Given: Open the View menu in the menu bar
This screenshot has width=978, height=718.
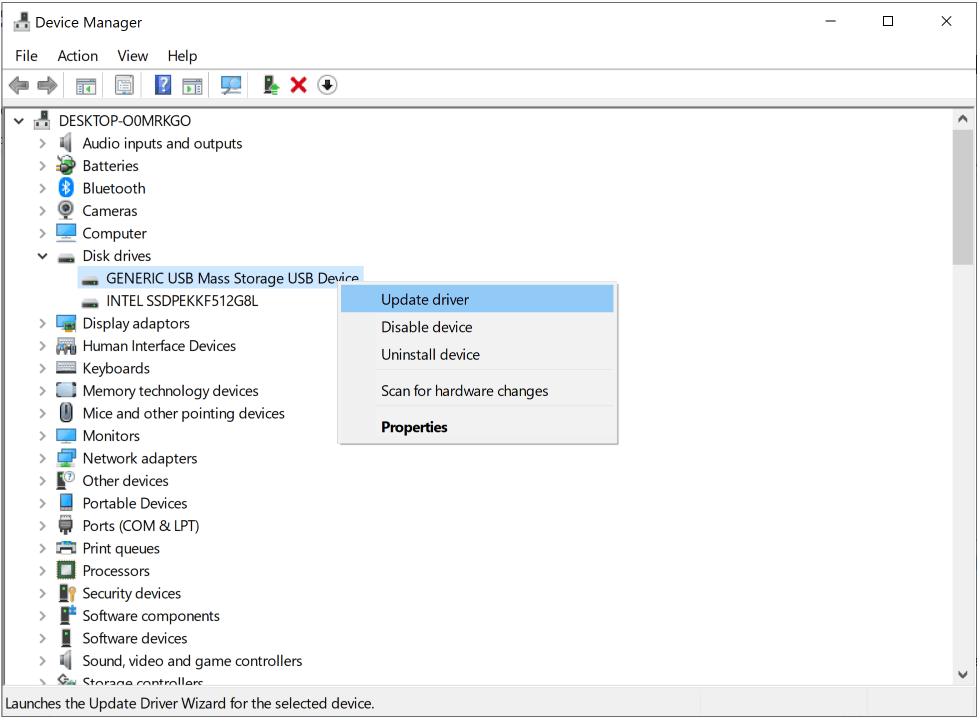Looking at the screenshot, I should pyautogui.click(x=132, y=56).
